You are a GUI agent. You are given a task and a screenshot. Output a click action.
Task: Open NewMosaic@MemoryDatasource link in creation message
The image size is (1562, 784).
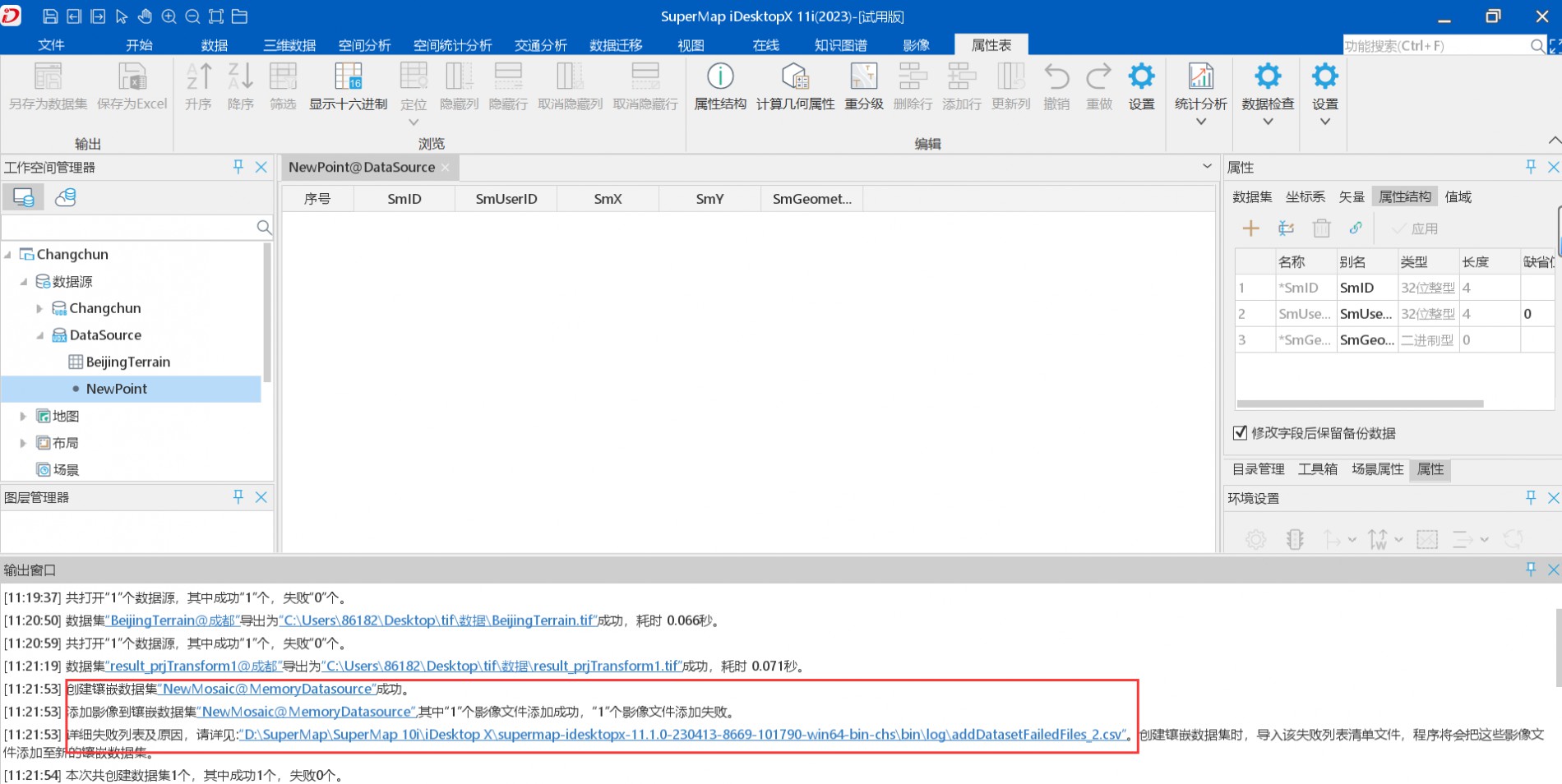coord(267,689)
